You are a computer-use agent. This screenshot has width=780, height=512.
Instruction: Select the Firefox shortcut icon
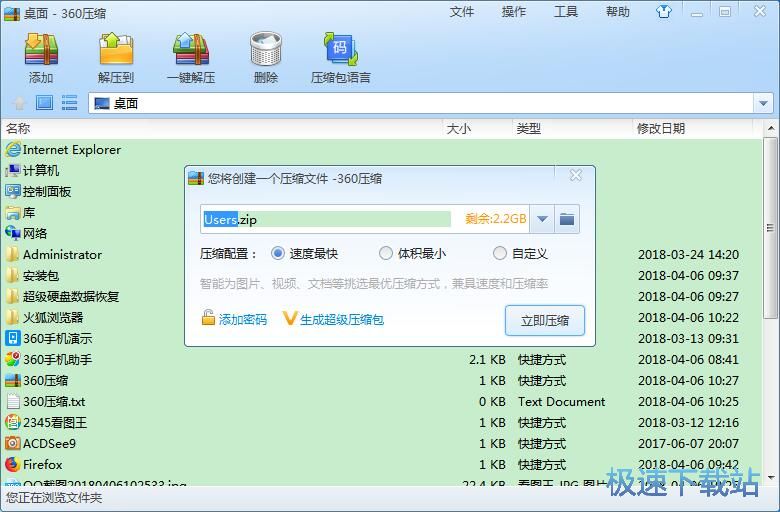coord(13,464)
